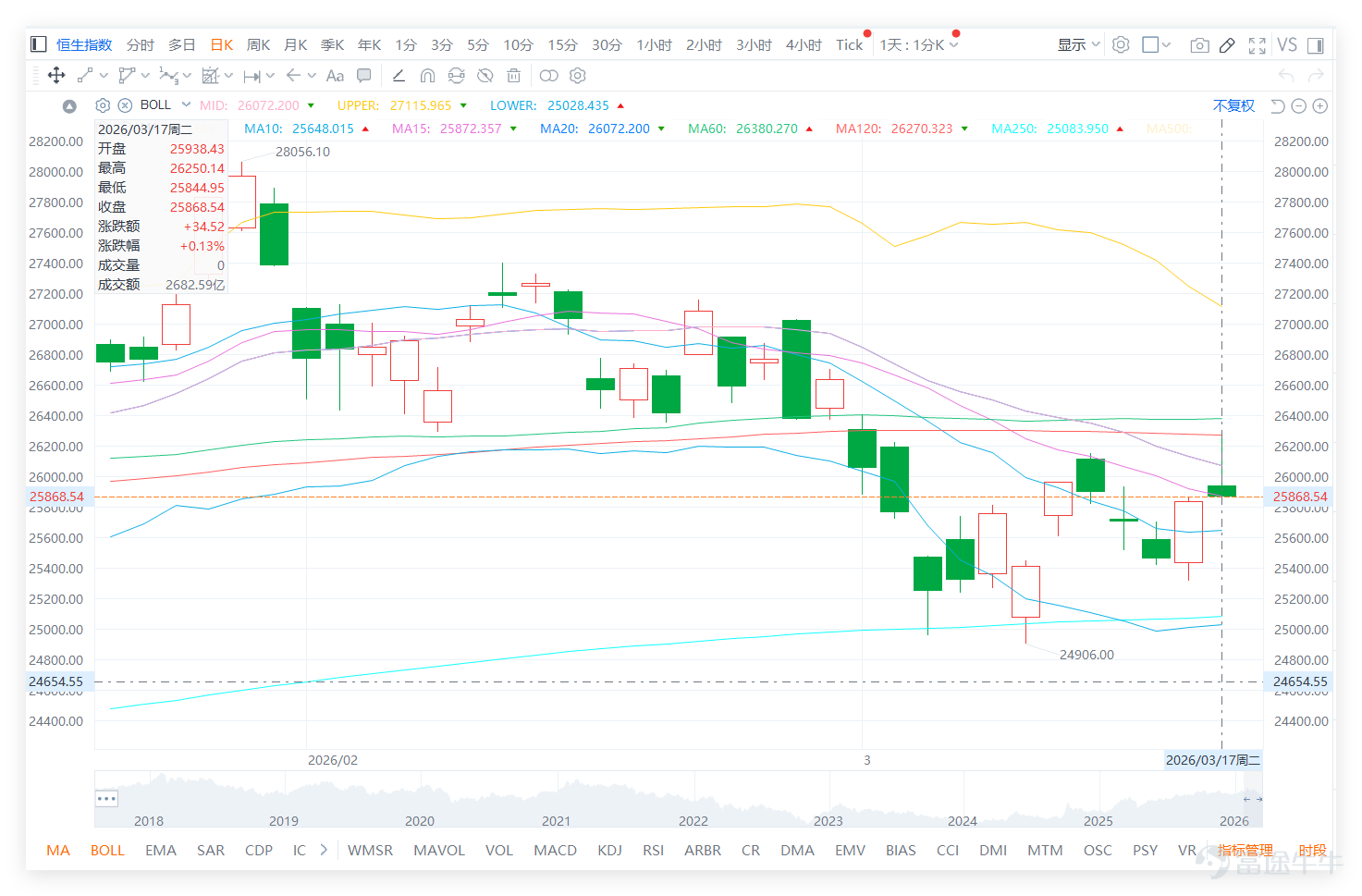
Task: Switch to the 月K tab
Action: coord(295,45)
